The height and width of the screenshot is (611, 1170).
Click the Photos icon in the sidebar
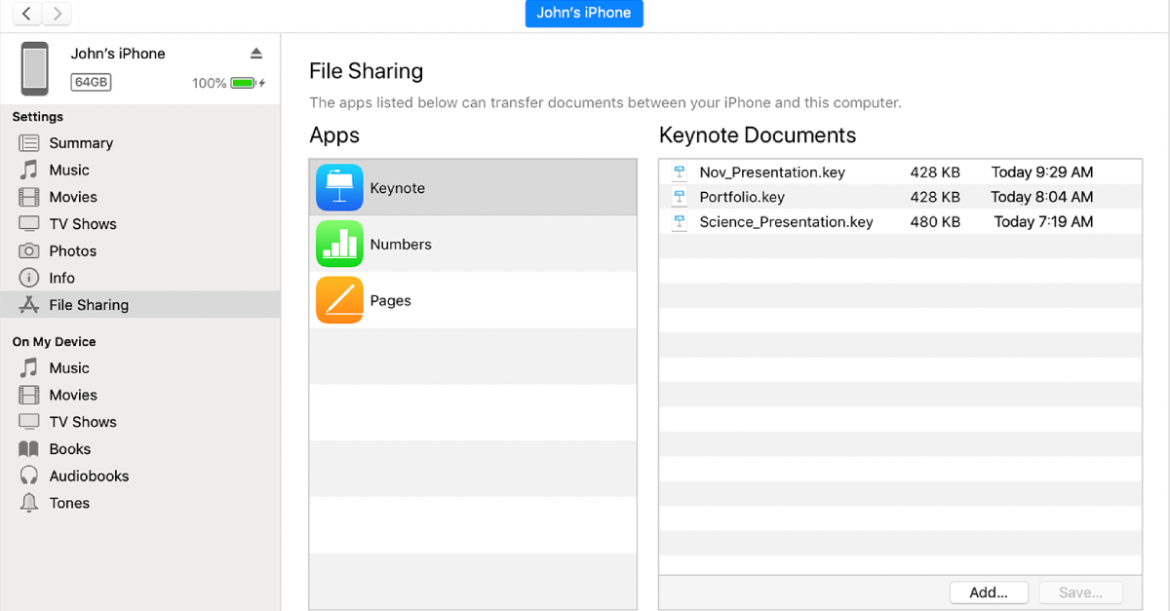[29, 250]
